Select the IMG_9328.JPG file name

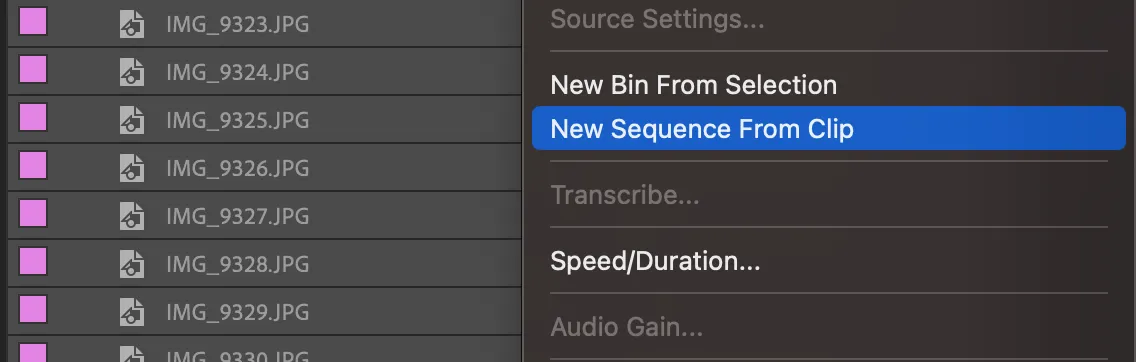point(238,264)
